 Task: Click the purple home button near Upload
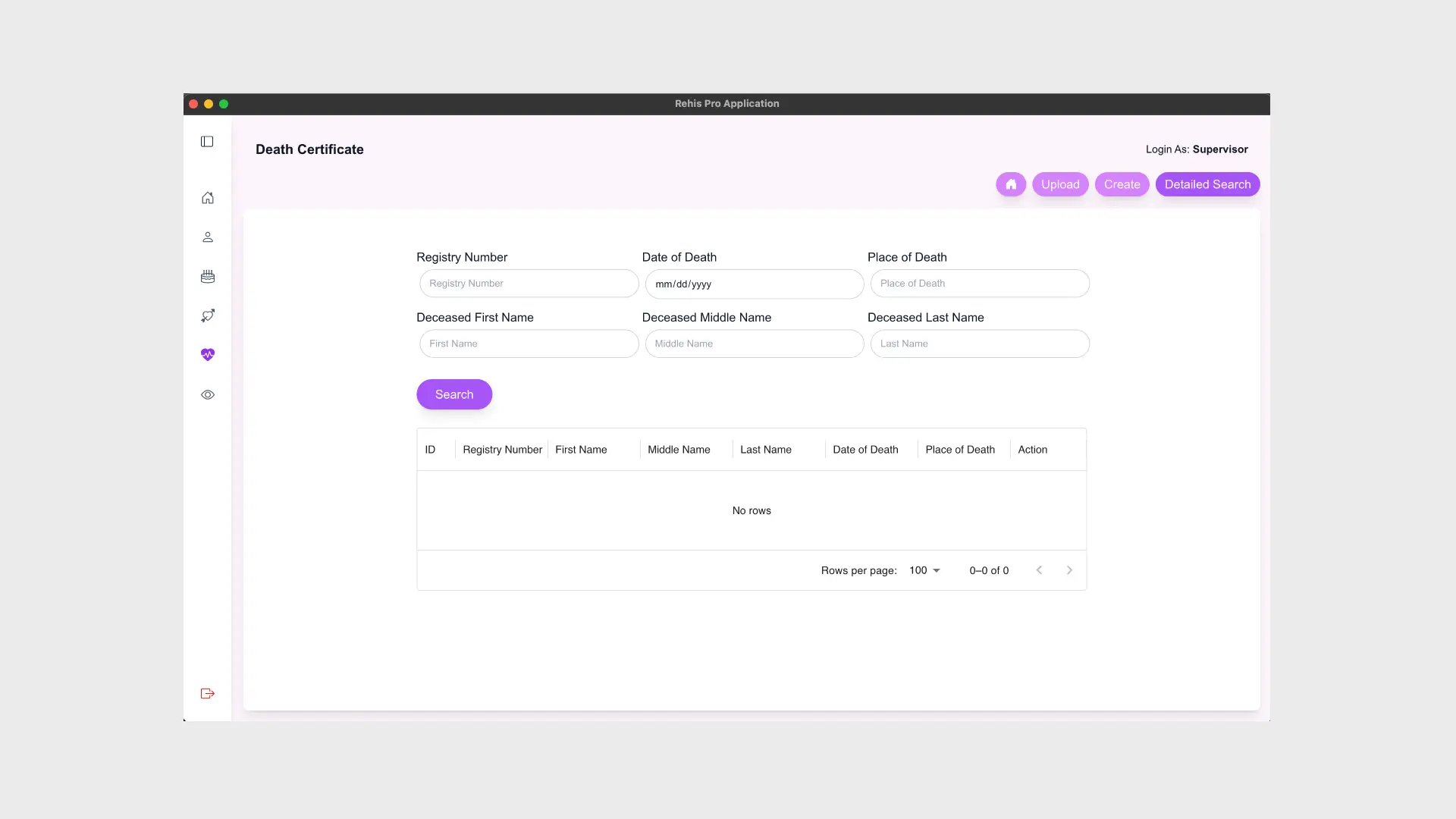pos(1011,184)
